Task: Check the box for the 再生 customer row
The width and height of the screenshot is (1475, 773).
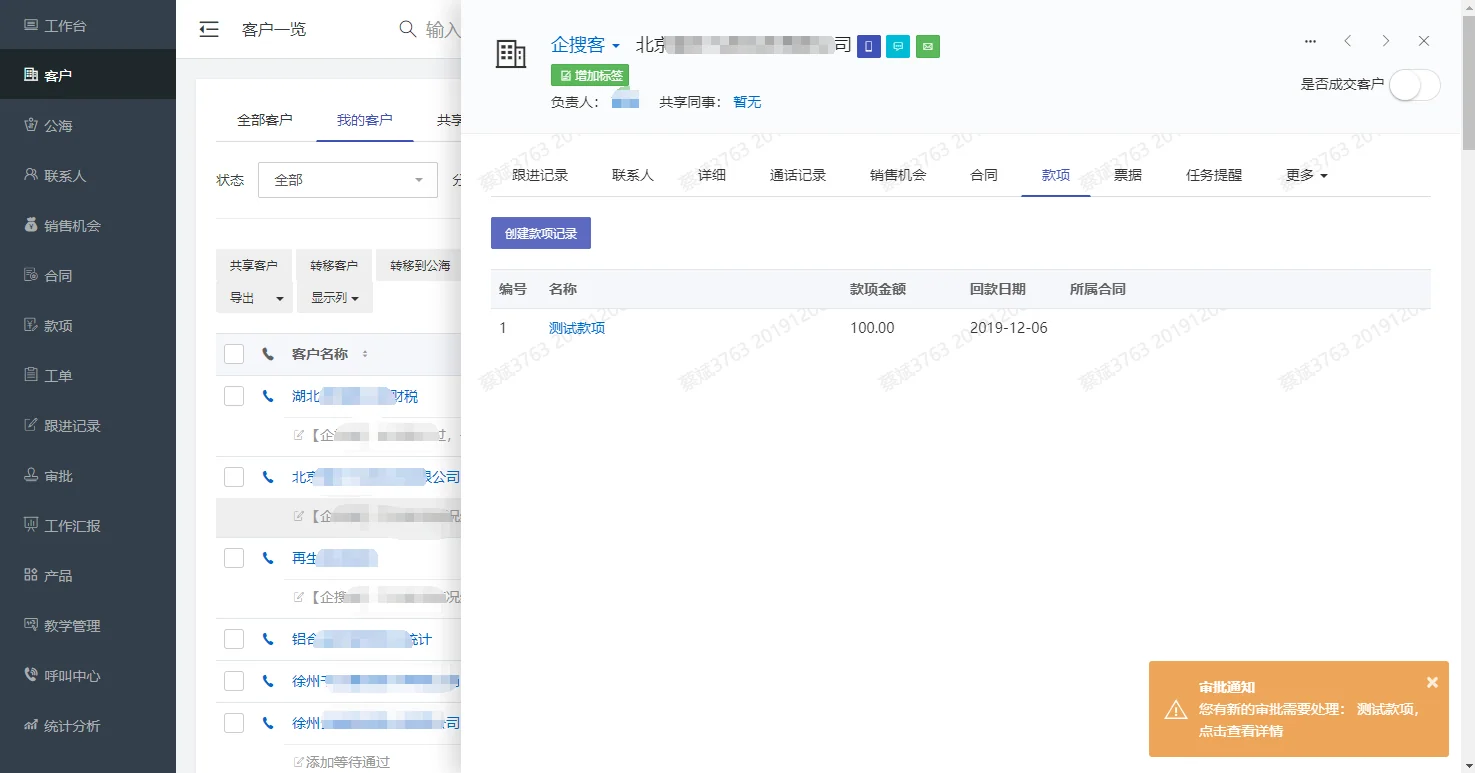Action: pos(234,558)
